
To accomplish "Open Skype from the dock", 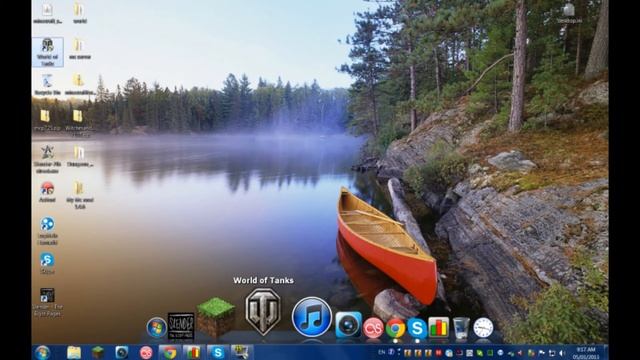I will [x=417, y=328].
